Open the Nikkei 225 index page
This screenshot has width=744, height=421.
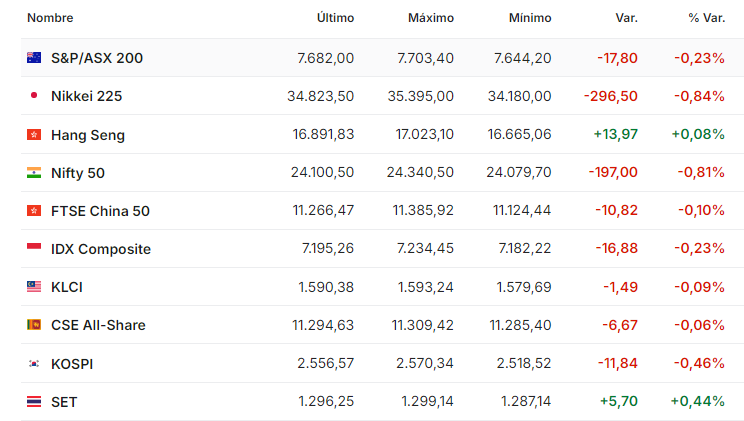pos(86,96)
